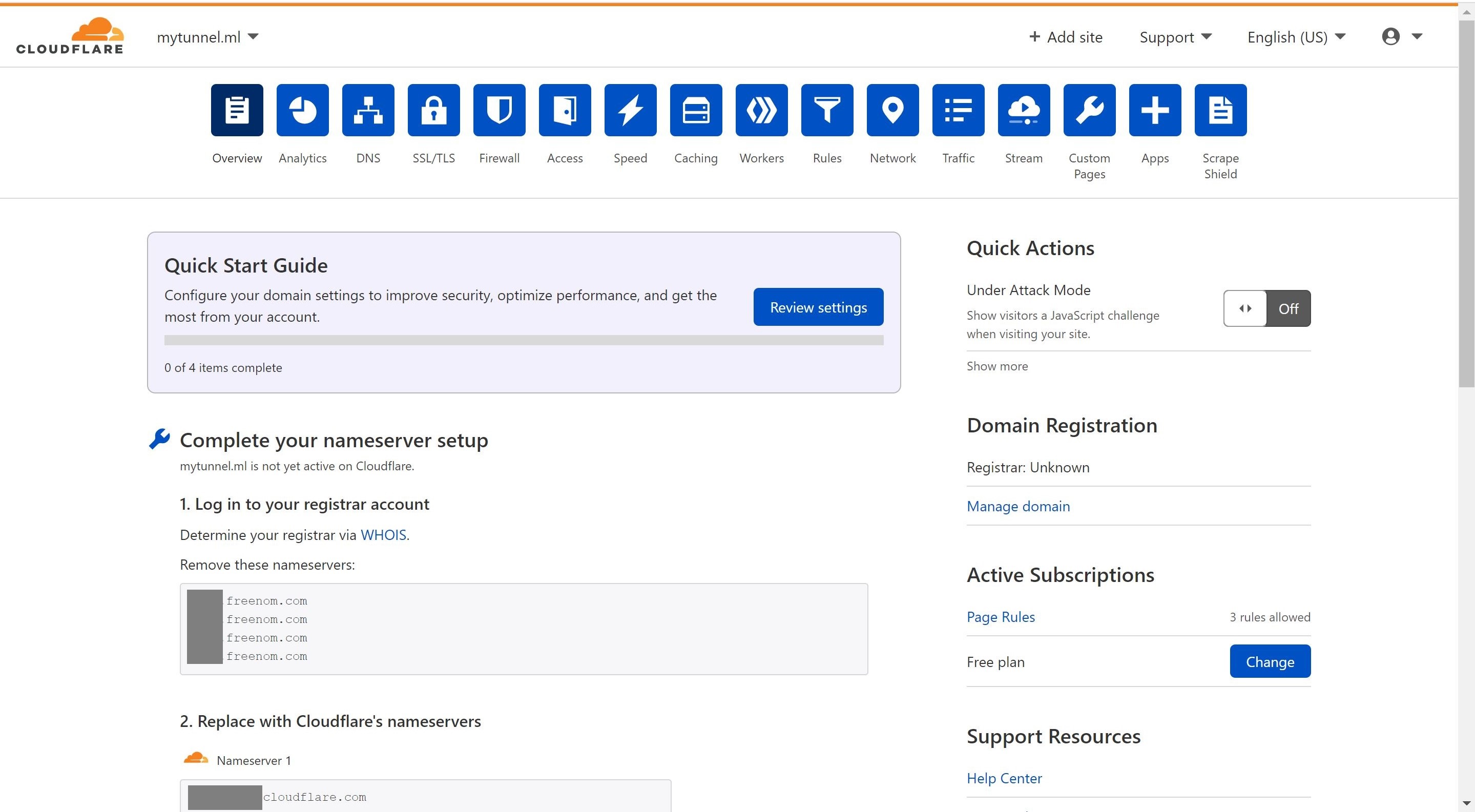Click the Add site button
This screenshot has width=1475, height=812.
(1065, 37)
